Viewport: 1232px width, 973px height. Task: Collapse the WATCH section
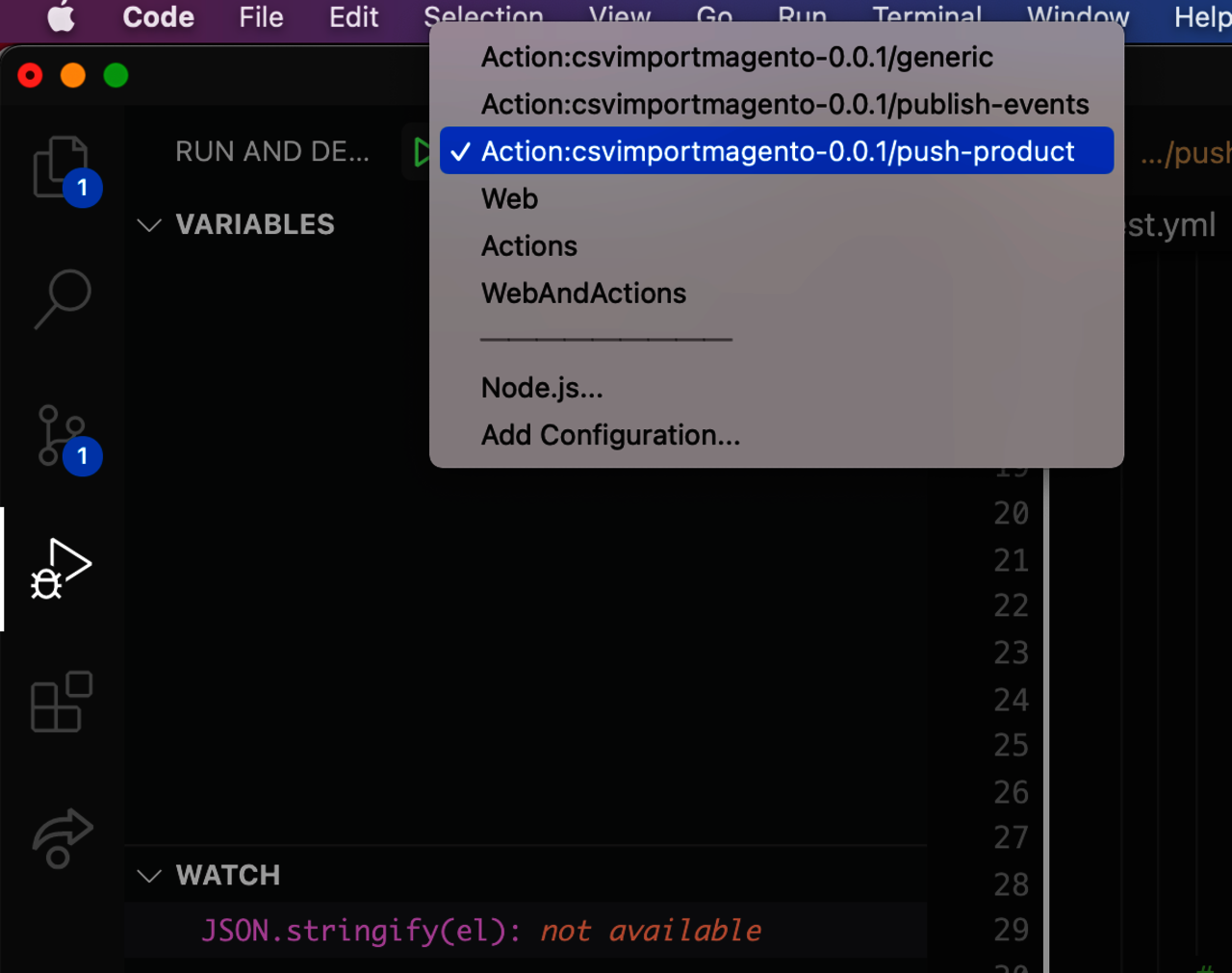click(x=149, y=876)
